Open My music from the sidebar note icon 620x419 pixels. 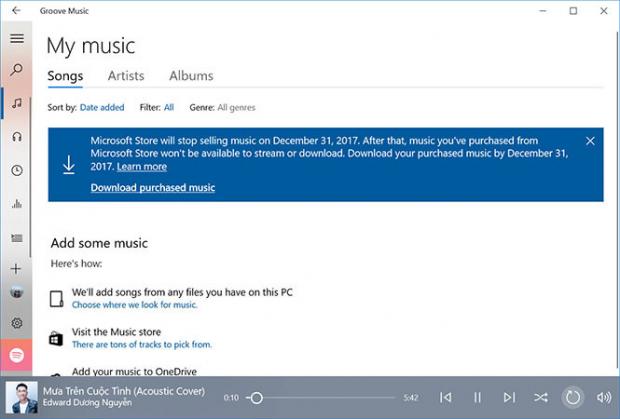click(16, 103)
